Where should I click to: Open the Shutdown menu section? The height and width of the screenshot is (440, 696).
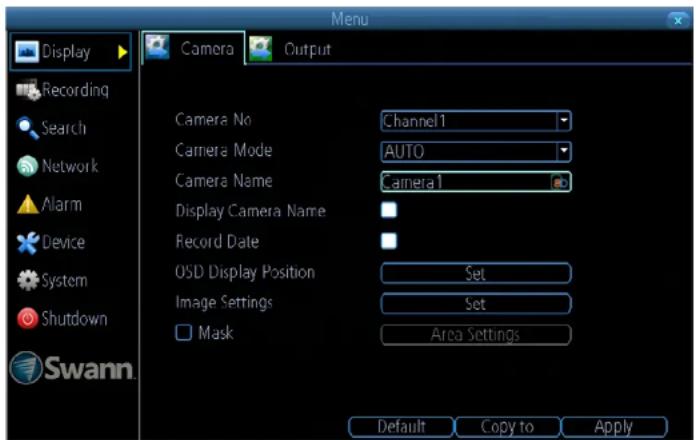62,319
